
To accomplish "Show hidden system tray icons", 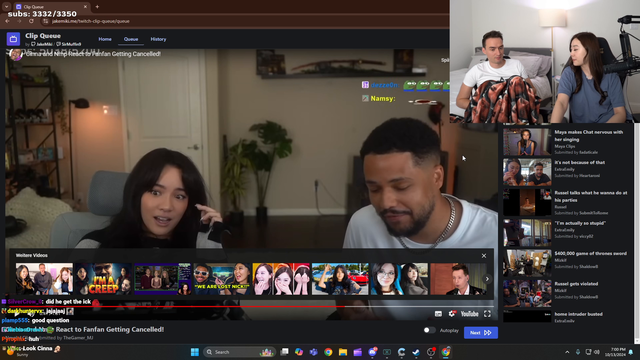I will 567,352.
